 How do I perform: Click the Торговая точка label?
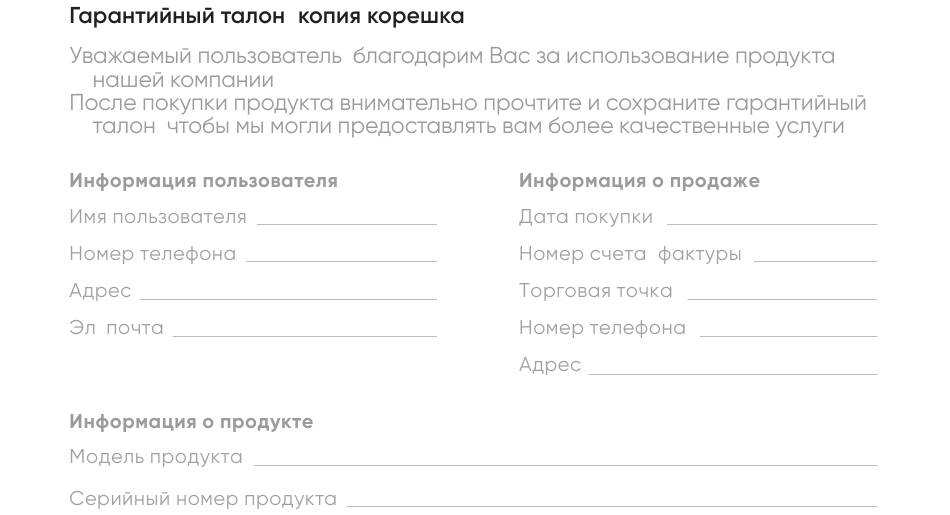pyautogui.click(x=596, y=291)
